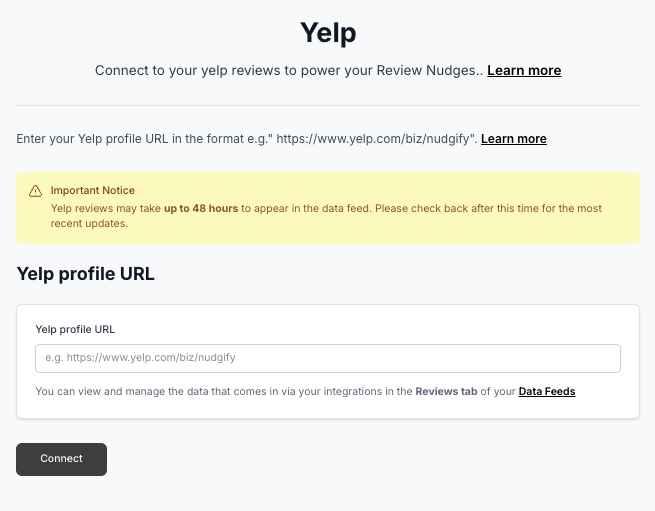
Task: Click the large Yelp profile URL section heading
Action: [x=86, y=273]
